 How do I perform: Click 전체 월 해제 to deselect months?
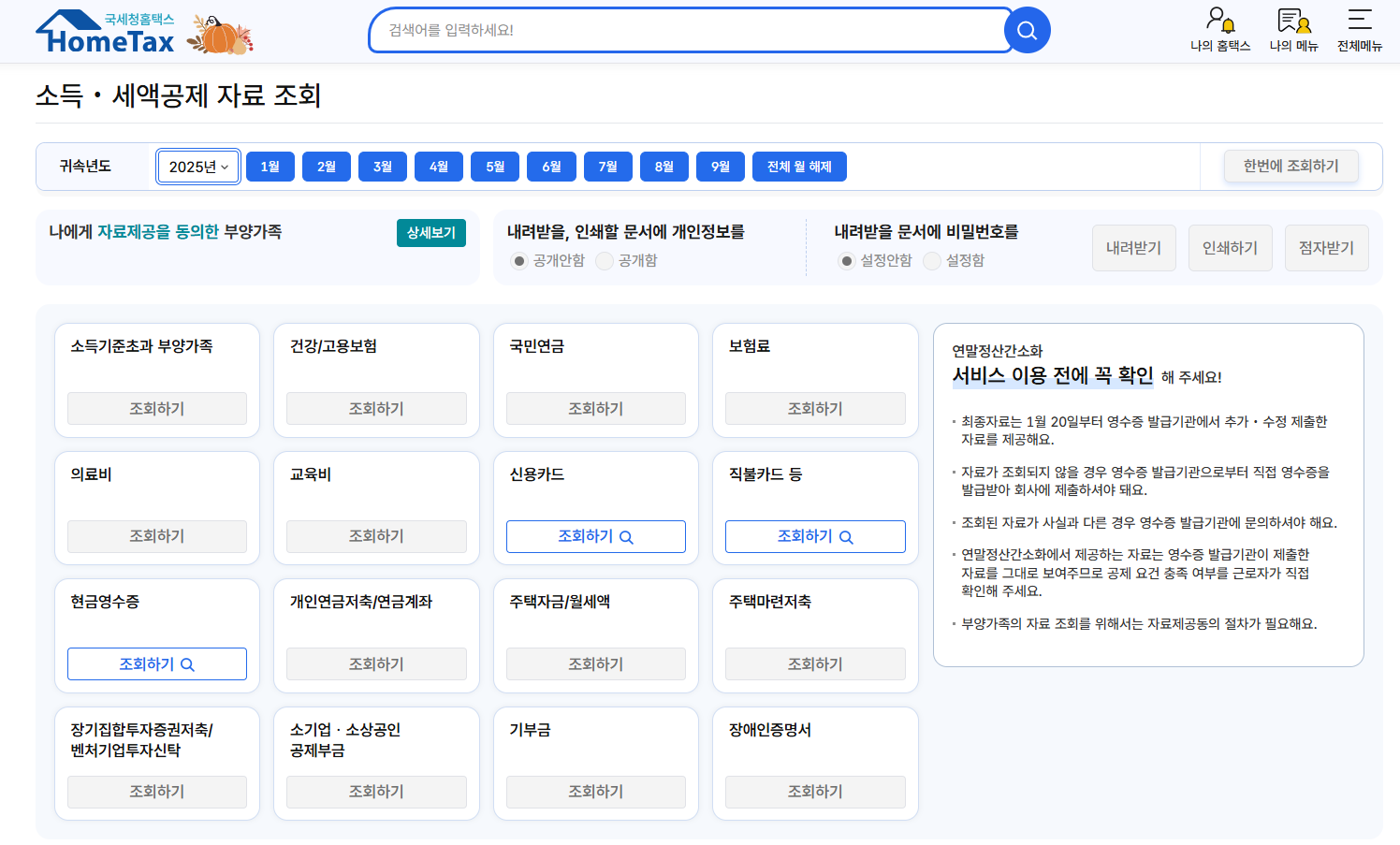(799, 166)
